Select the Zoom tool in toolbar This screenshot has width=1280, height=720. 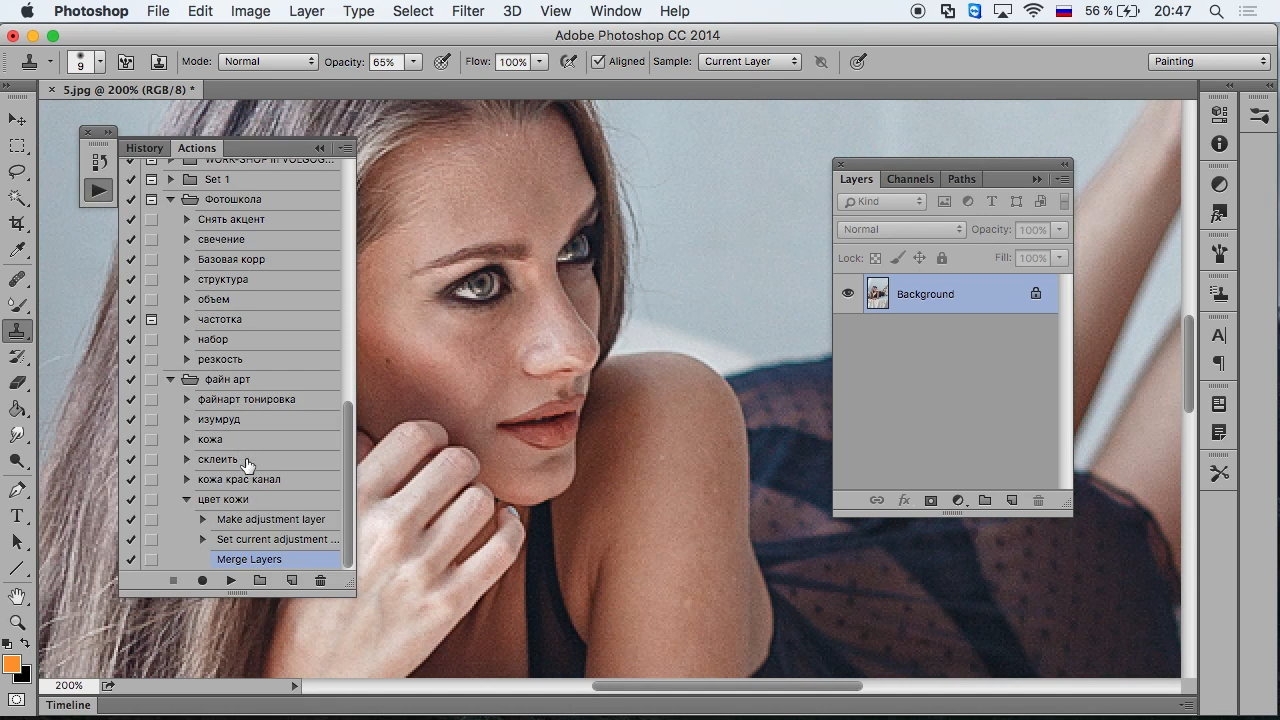coord(17,622)
